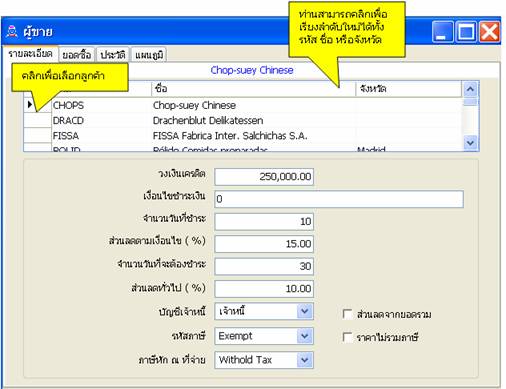Open the Withold Tax dropdown arrow
506x389 pixels.
click(305, 360)
